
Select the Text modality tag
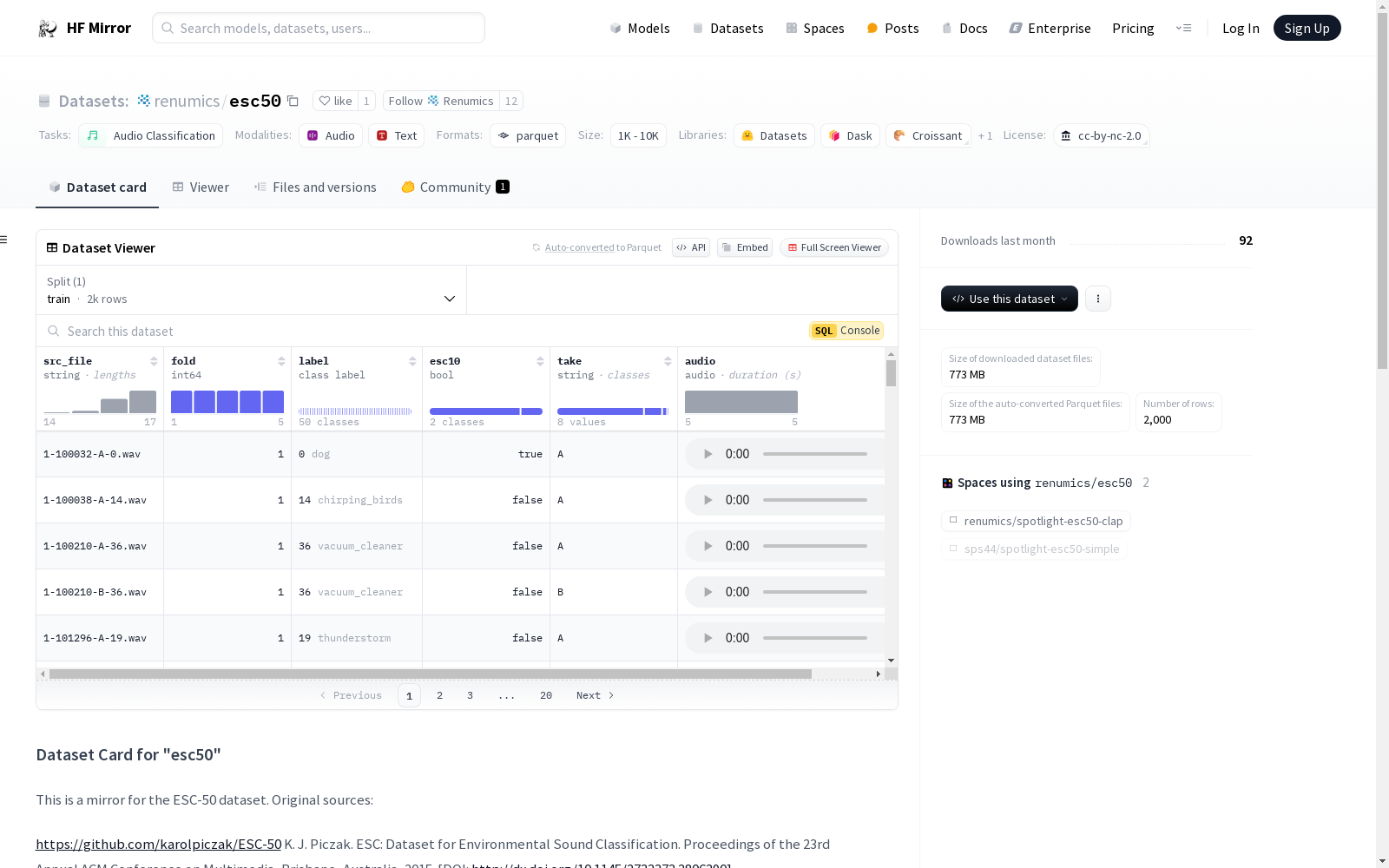pos(397,135)
